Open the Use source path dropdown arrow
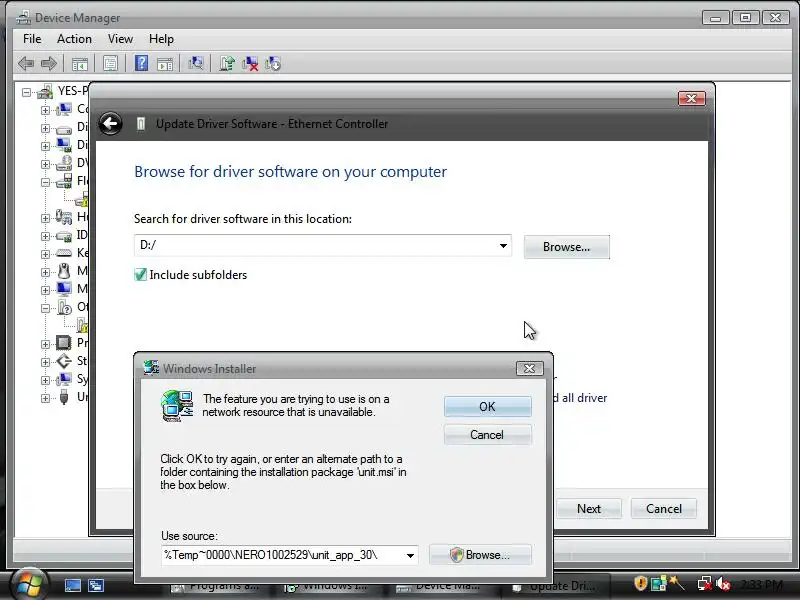The width and height of the screenshot is (800, 600). (x=410, y=555)
